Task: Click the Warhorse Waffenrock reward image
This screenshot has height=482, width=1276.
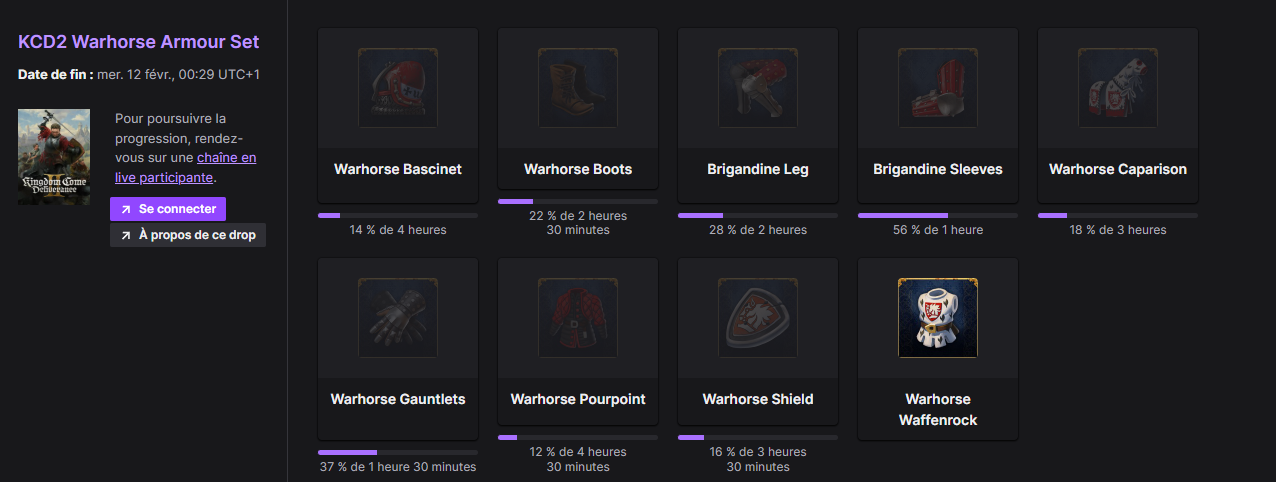Action: point(938,318)
